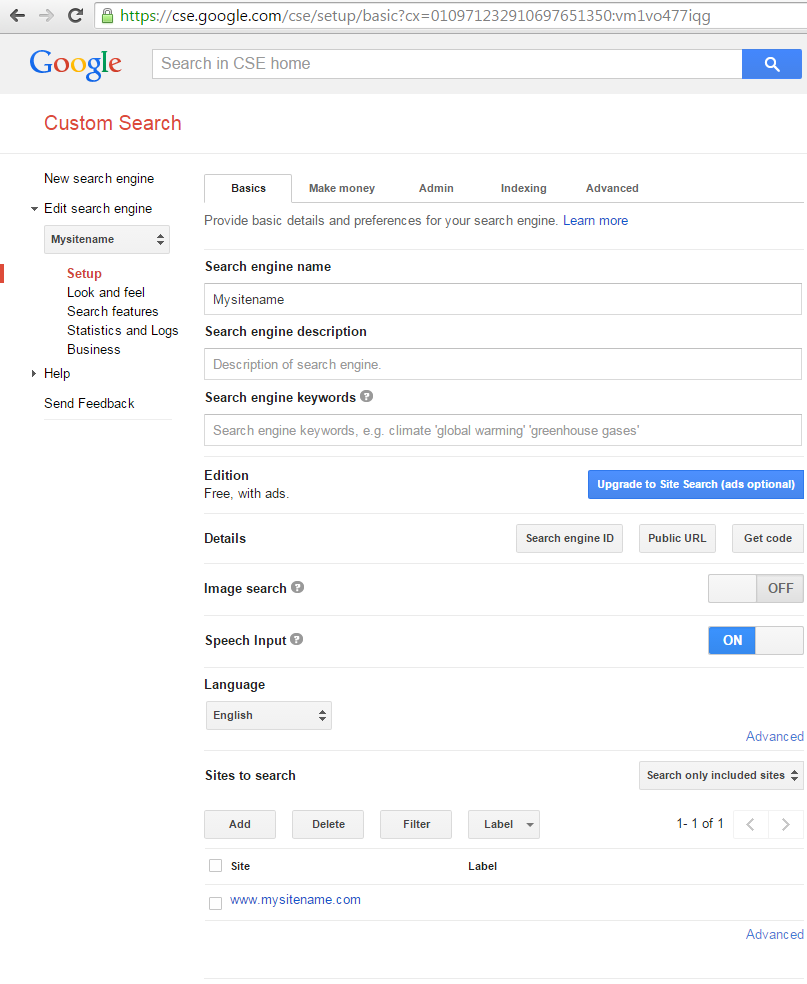Focus the Search engine name field

[x=503, y=299]
